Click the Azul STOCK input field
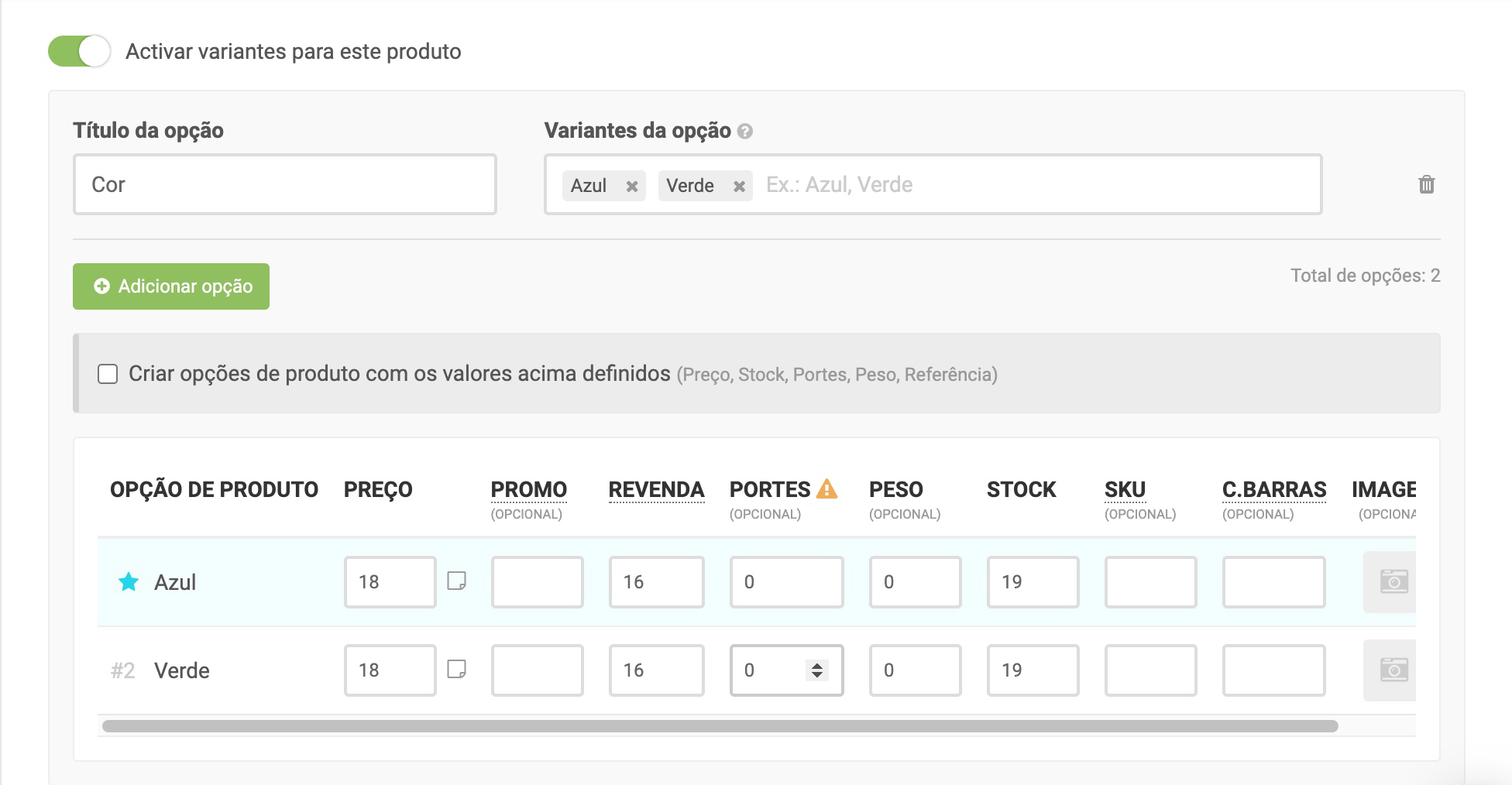 [1033, 582]
